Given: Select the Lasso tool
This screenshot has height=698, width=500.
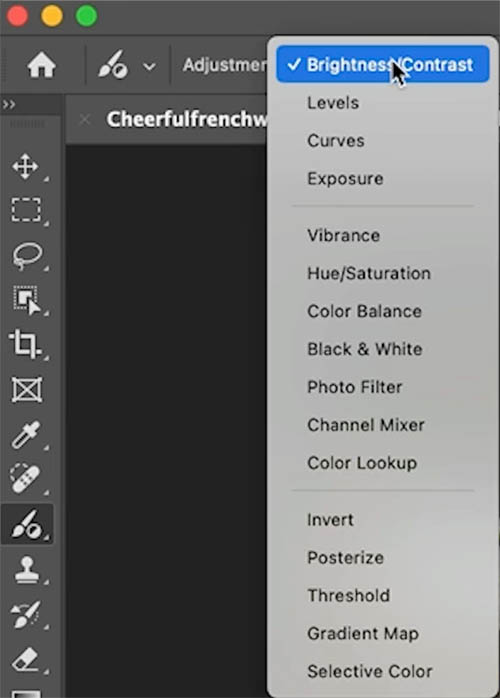Looking at the screenshot, I should [x=27, y=256].
